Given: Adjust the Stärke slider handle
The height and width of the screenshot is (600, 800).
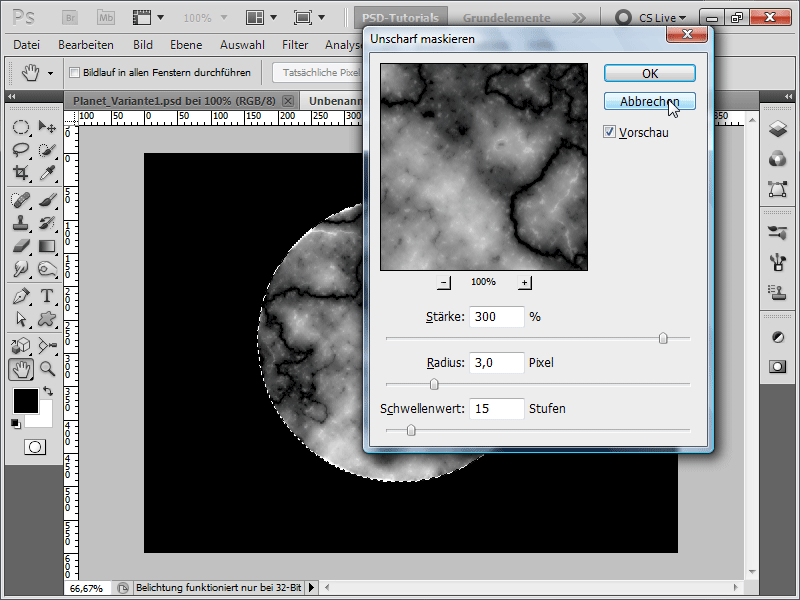Looking at the screenshot, I should (663, 338).
